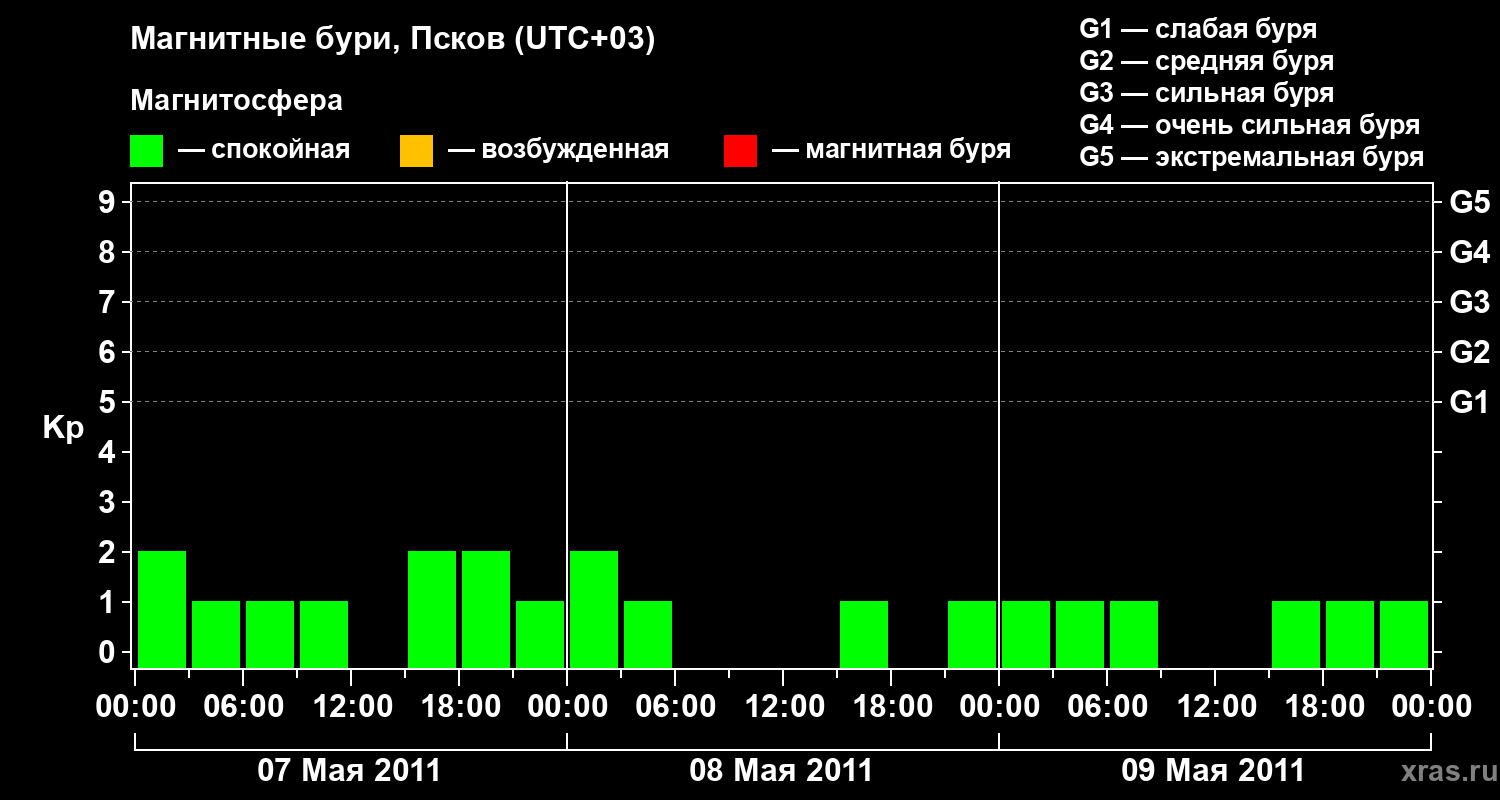Click the '08 Мая 2011' date label
The image size is (1500, 800).
click(781, 770)
